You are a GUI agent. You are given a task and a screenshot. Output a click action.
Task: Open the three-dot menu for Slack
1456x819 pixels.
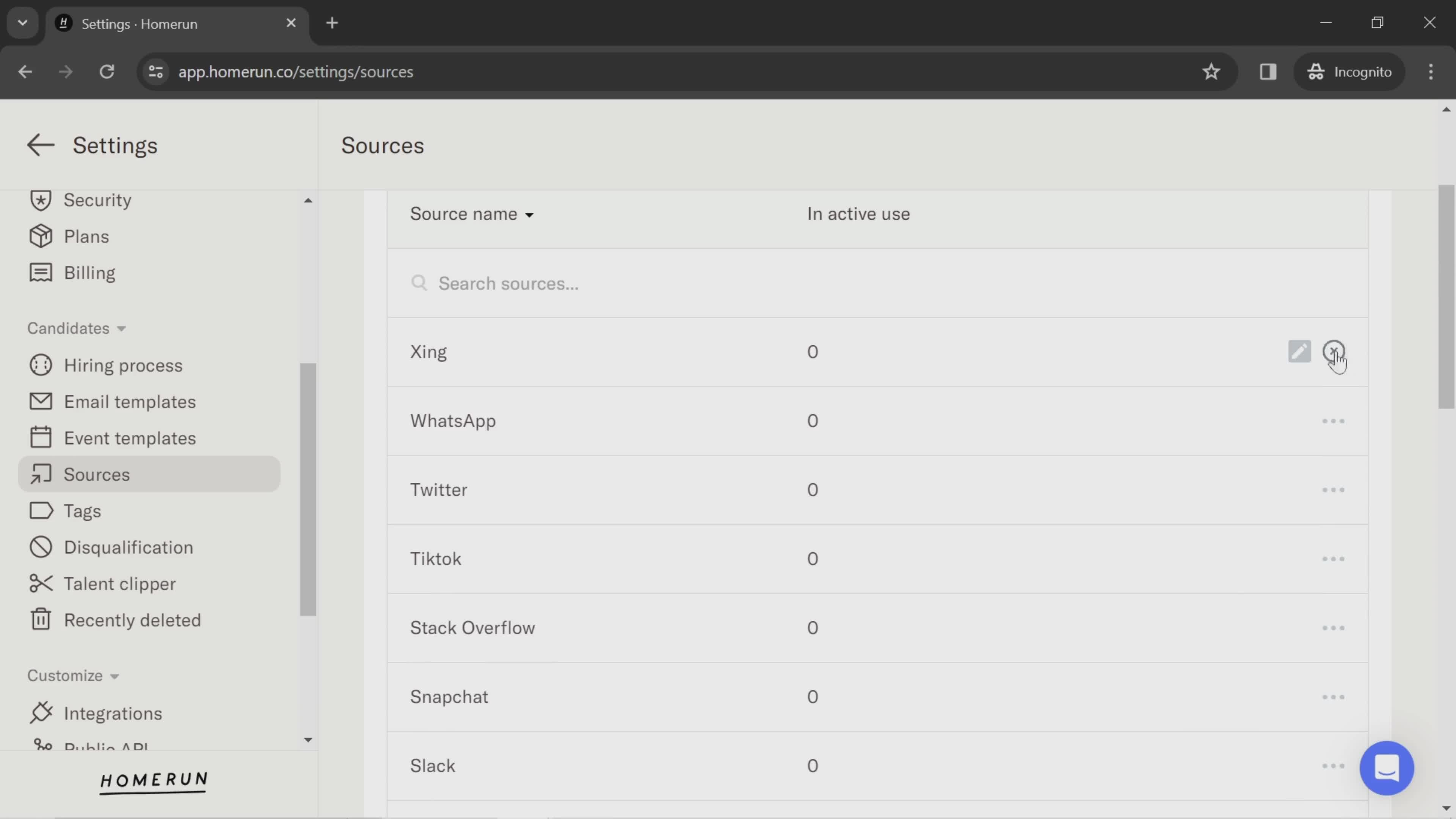pos(1333,766)
